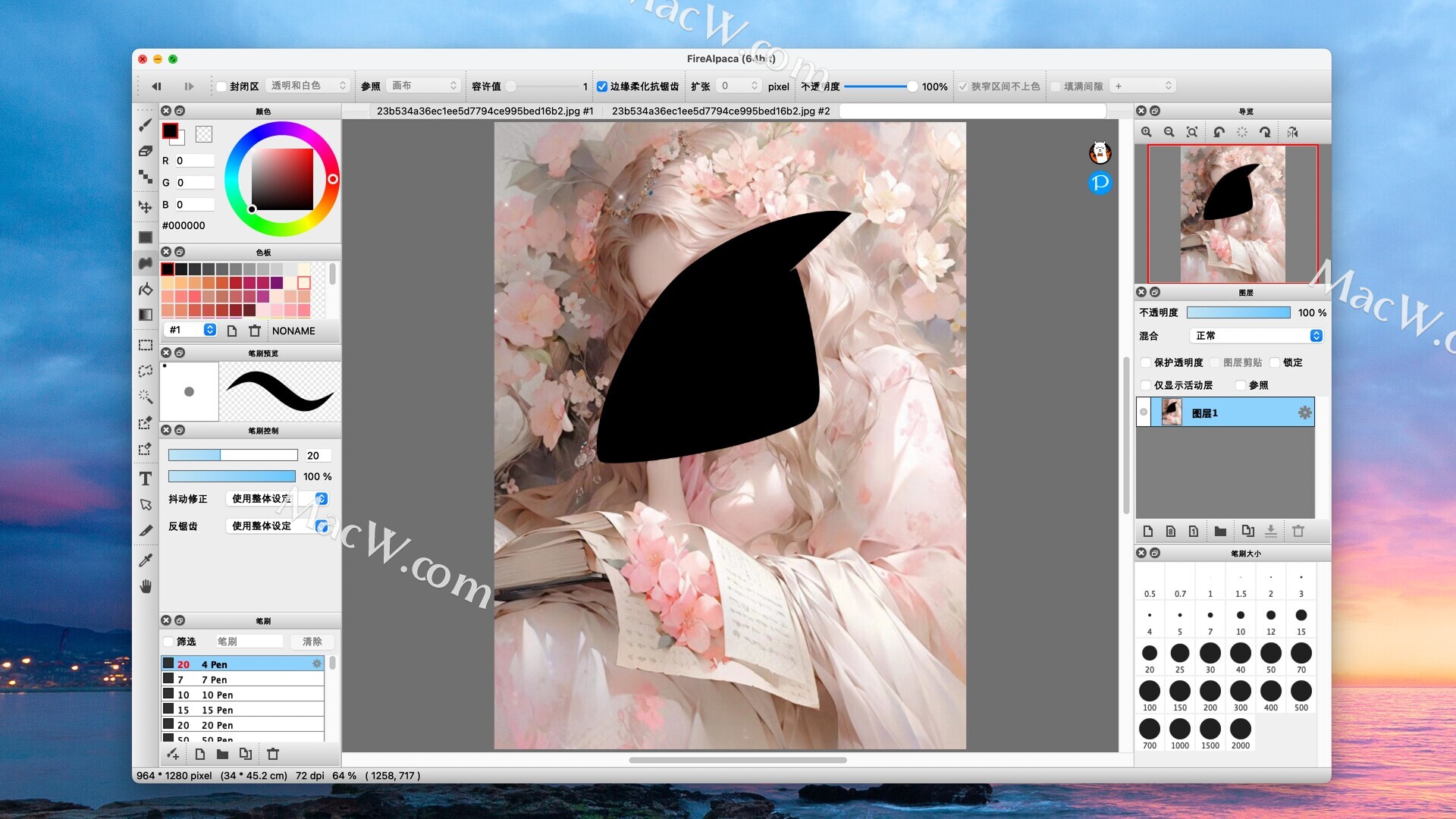Viewport: 1456px width, 819px height.
Task: Delete palette color with trash icon
Action: pyautogui.click(x=255, y=331)
